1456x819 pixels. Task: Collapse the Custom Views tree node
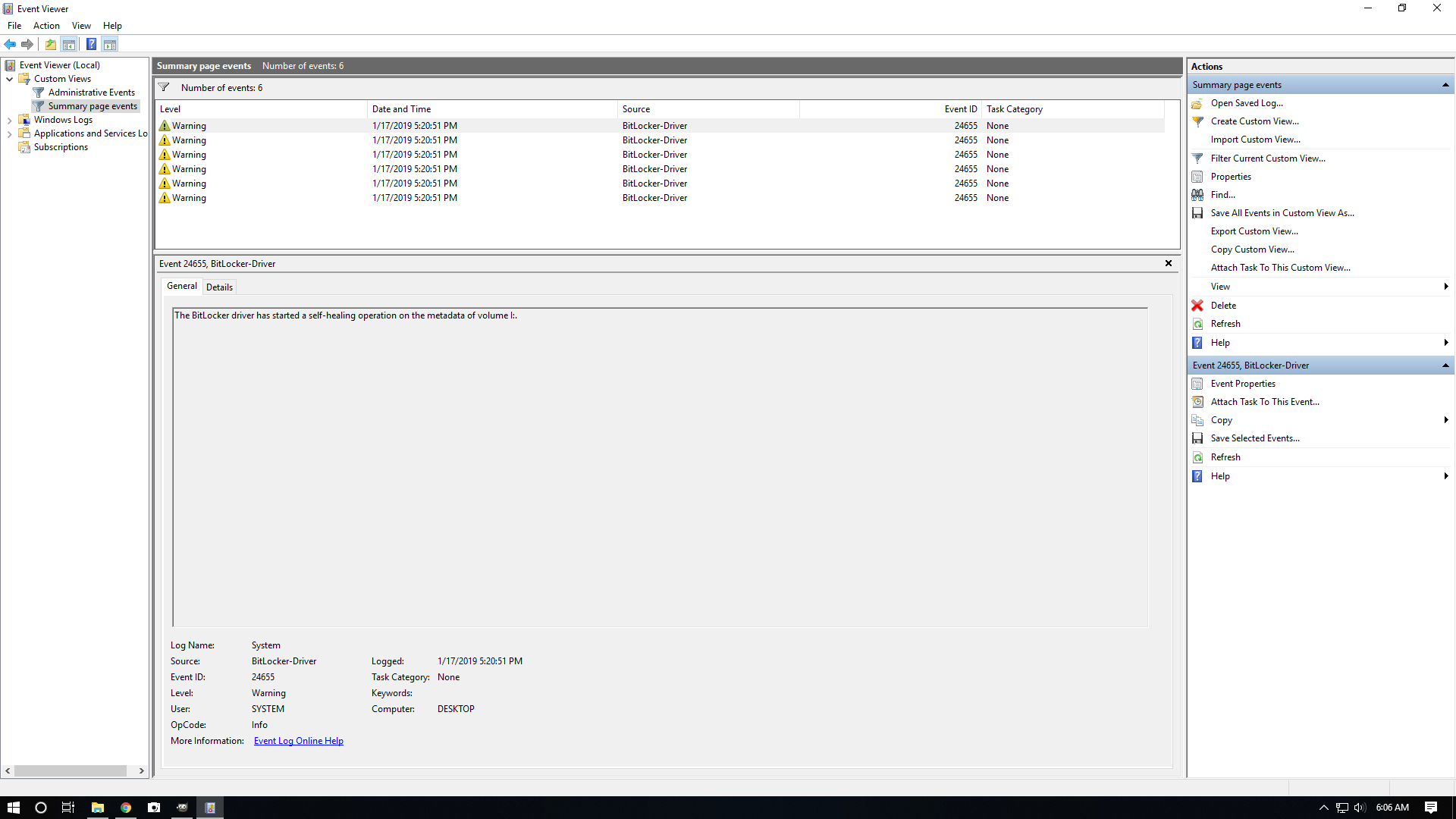pos(9,79)
